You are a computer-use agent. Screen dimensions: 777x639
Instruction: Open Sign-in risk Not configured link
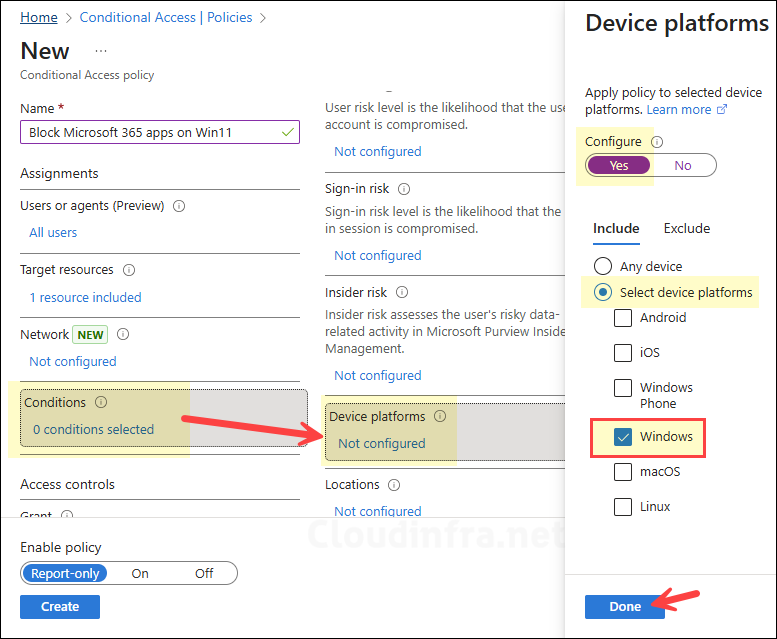click(378, 256)
